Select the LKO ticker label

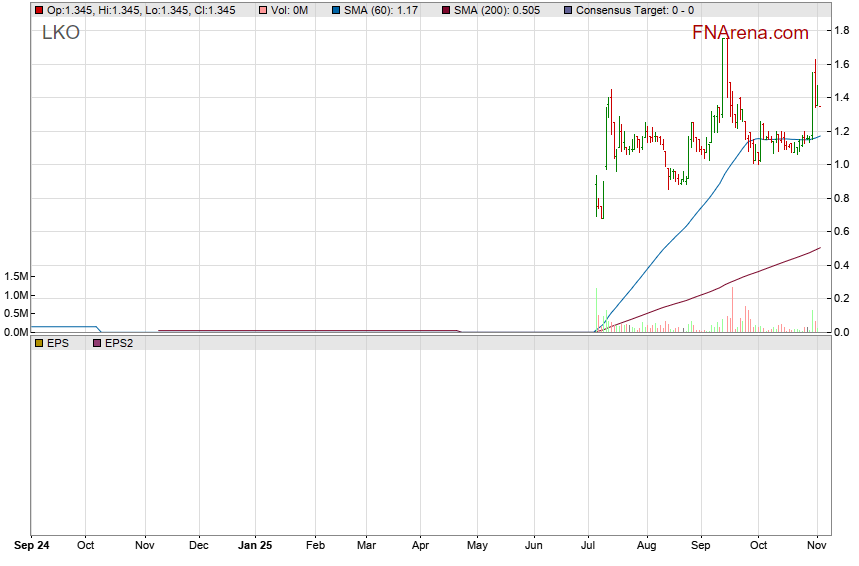click(x=61, y=33)
